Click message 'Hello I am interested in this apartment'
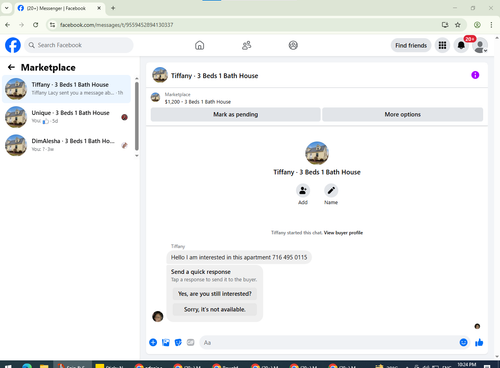 tap(239, 257)
